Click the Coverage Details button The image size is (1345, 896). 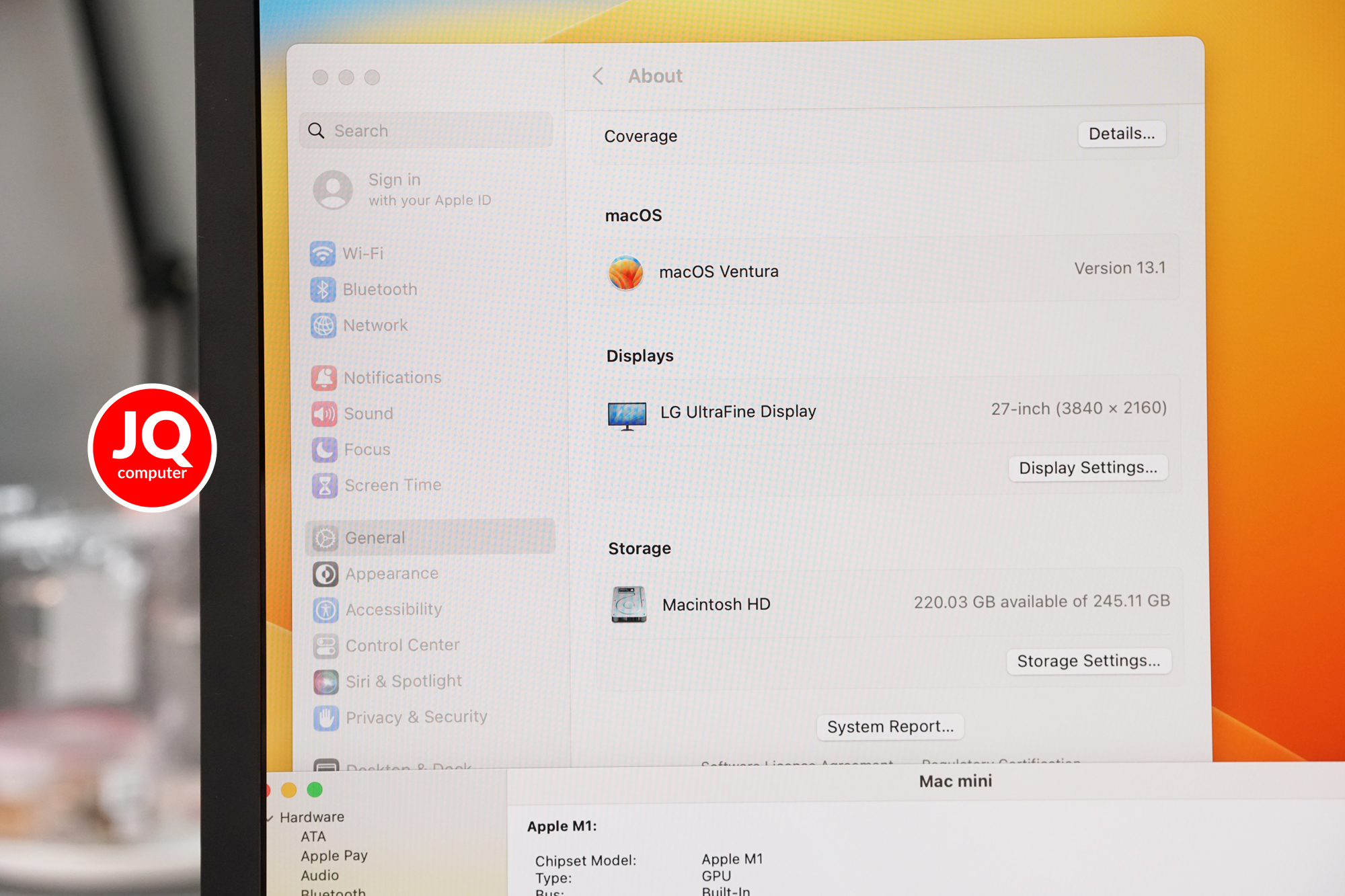pyautogui.click(x=1122, y=134)
